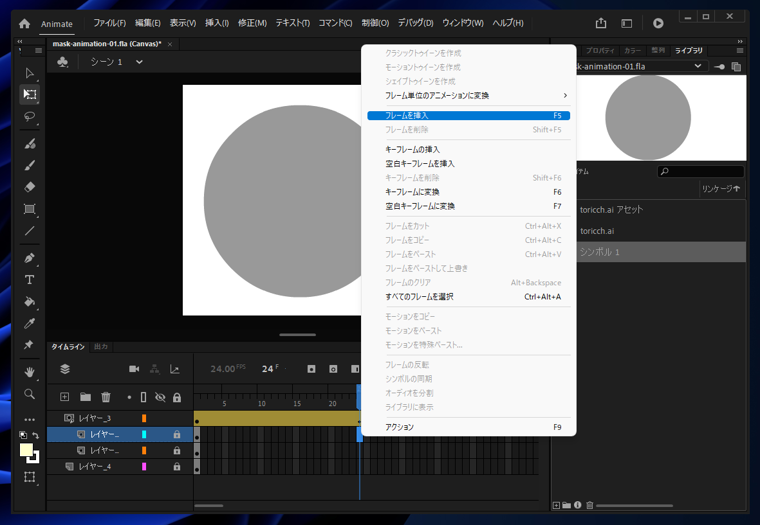Unlock the レイヤー_4 layer
This screenshot has width=760, height=525.
tap(177, 467)
